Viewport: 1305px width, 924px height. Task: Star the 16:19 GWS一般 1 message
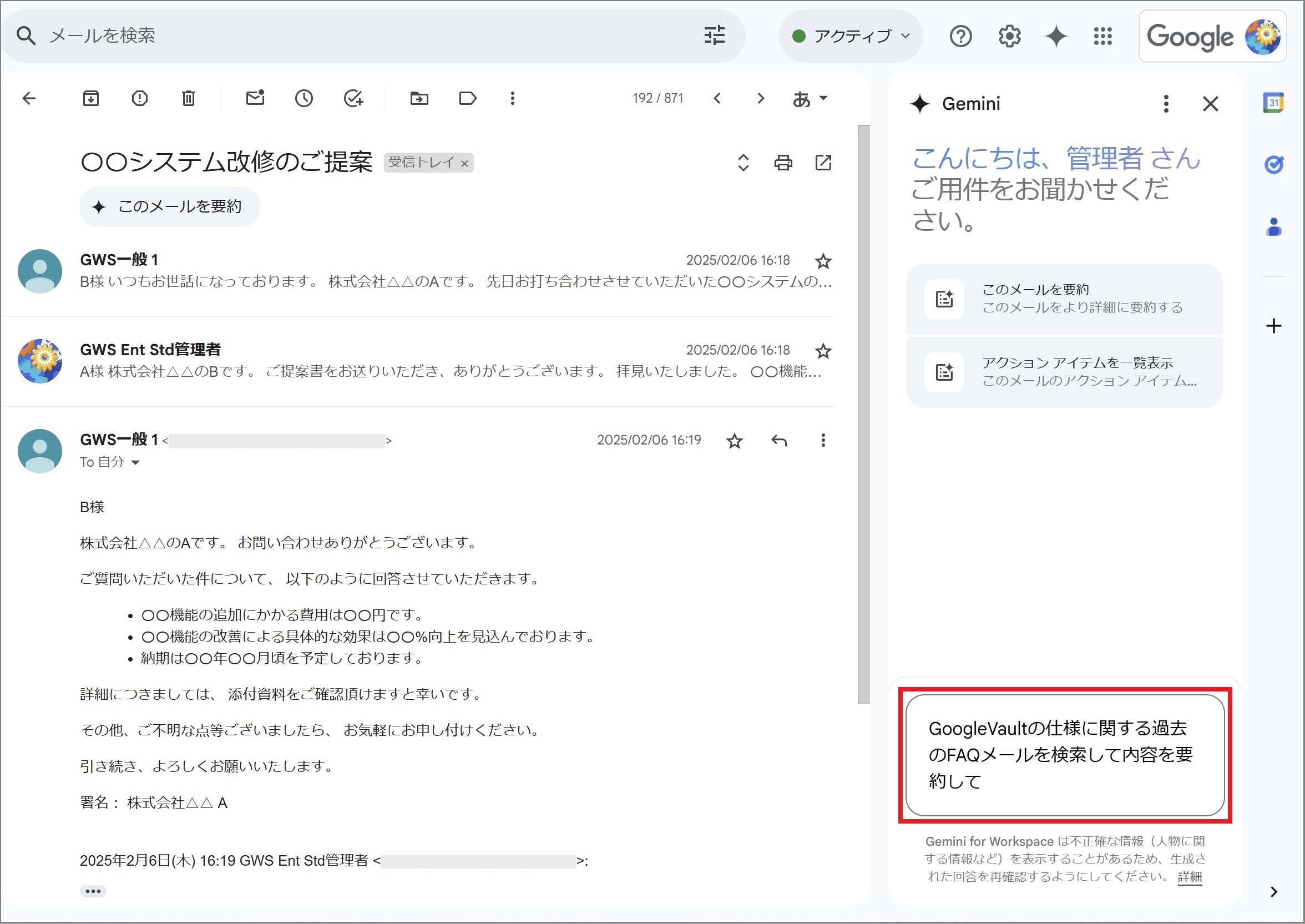735,441
